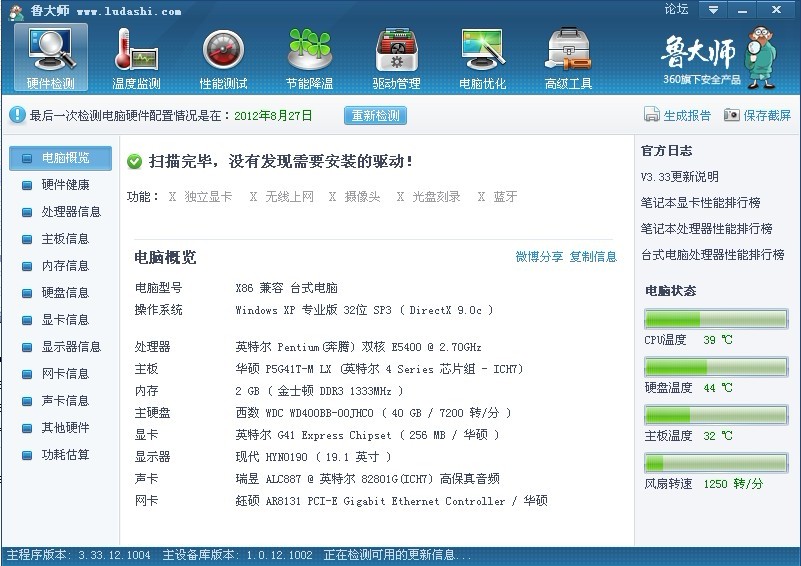Image resolution: width=801 pixels, height=566 pixels.
Task: Open 台式电脑处理器性能排行榜 link
Action: [x=713, y=255]
